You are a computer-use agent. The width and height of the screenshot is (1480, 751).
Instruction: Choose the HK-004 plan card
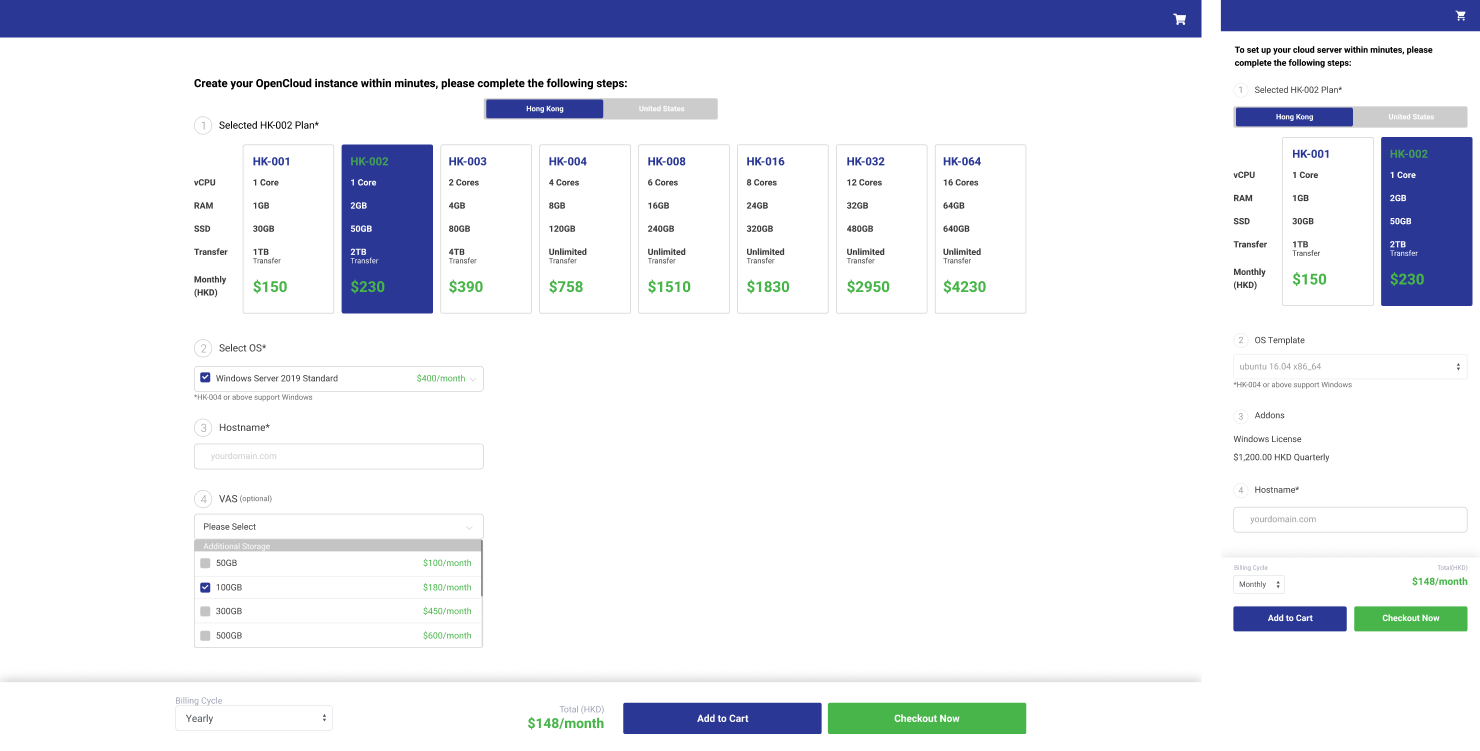(585, 229)
